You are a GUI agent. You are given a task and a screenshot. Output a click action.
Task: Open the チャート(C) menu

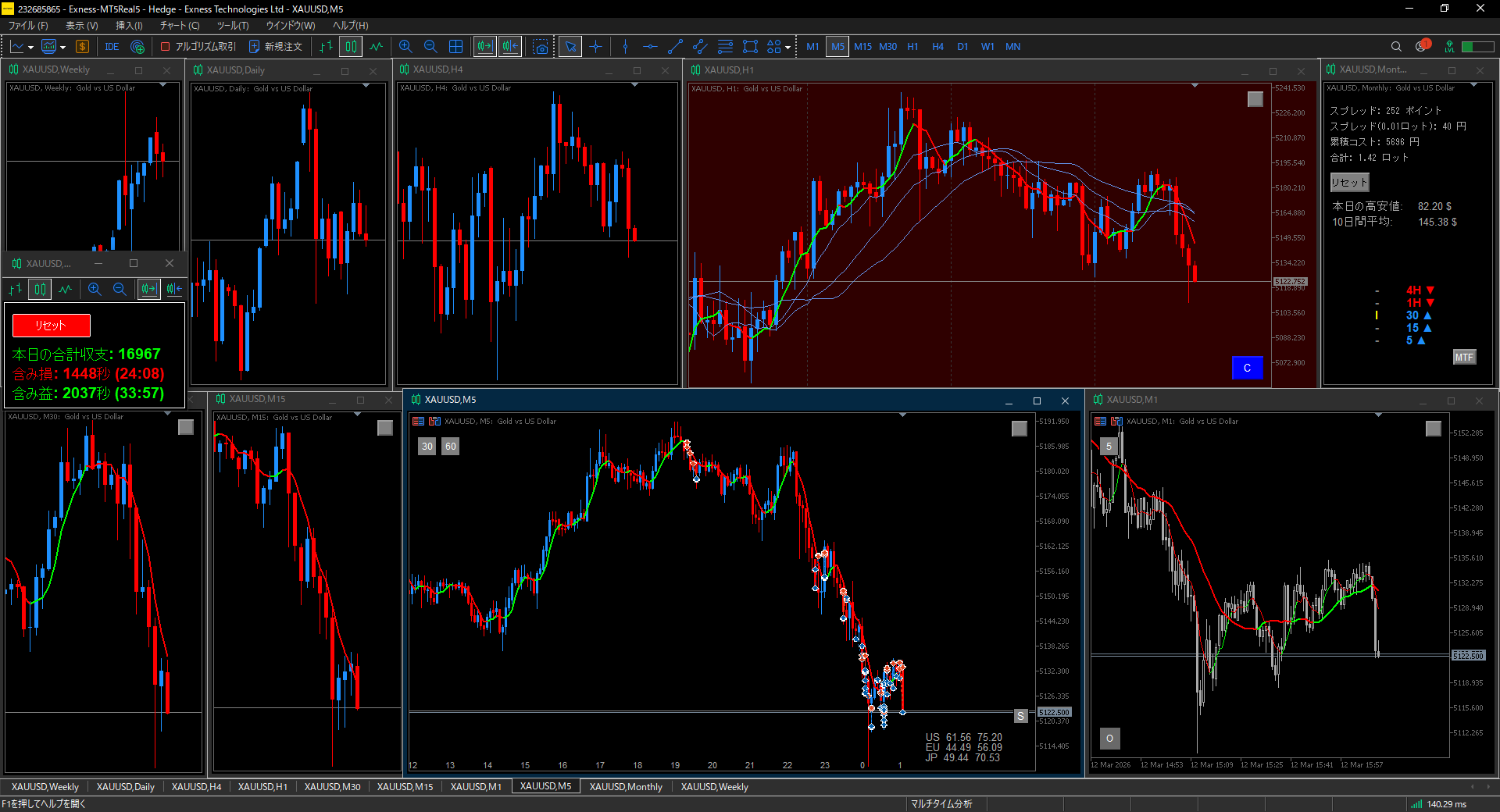click(x=180, y=25)
